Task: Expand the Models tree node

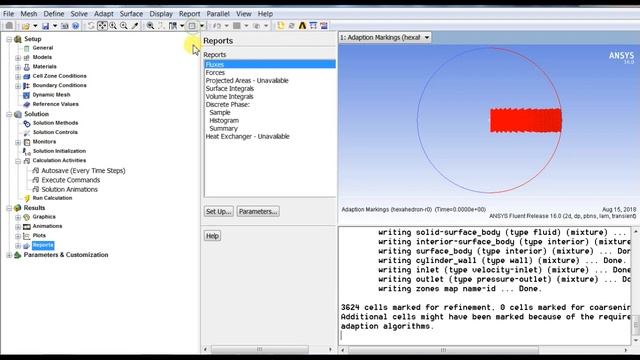Action: point(18,58)
